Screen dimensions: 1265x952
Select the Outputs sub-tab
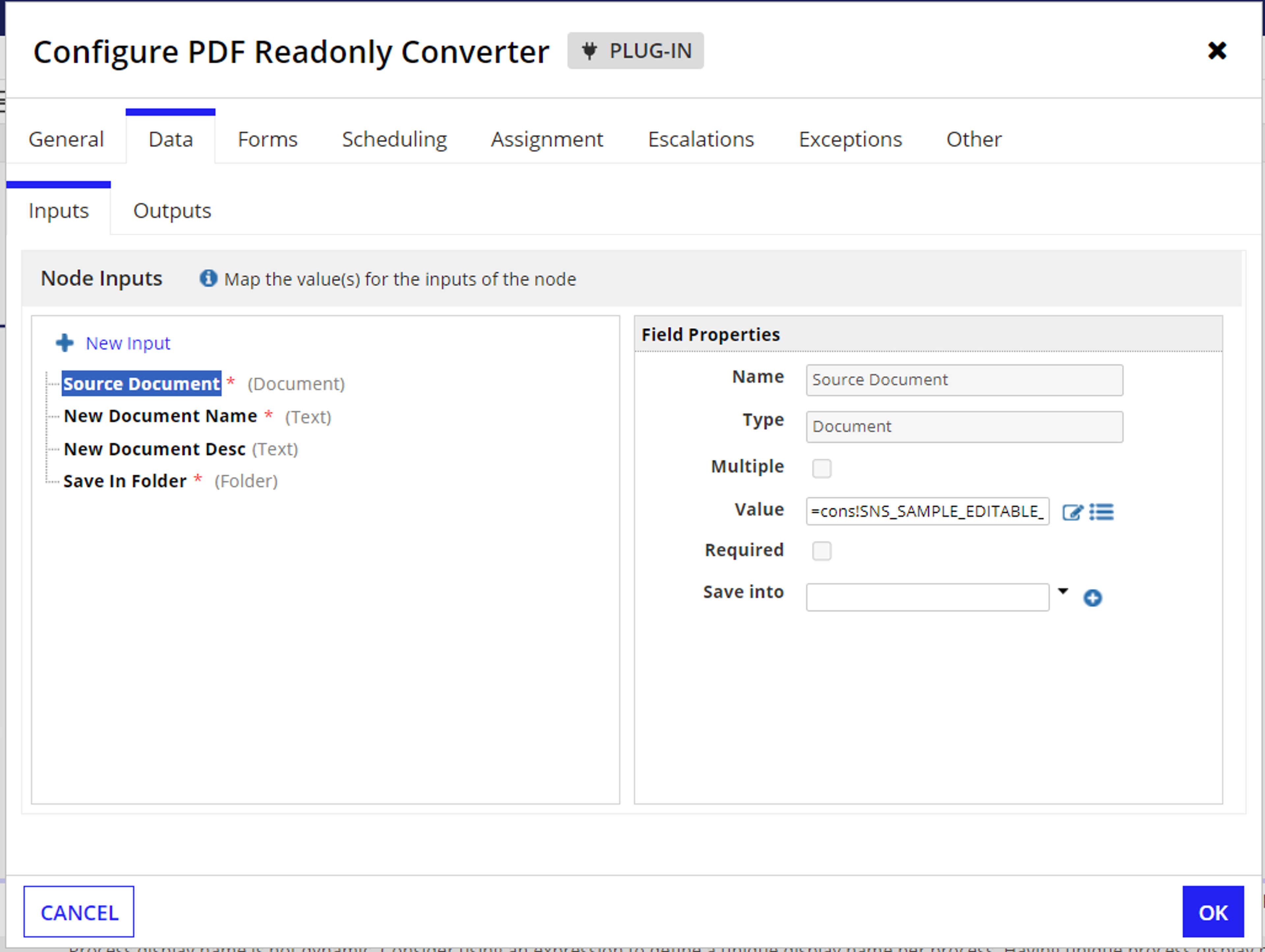pos(172,211)
